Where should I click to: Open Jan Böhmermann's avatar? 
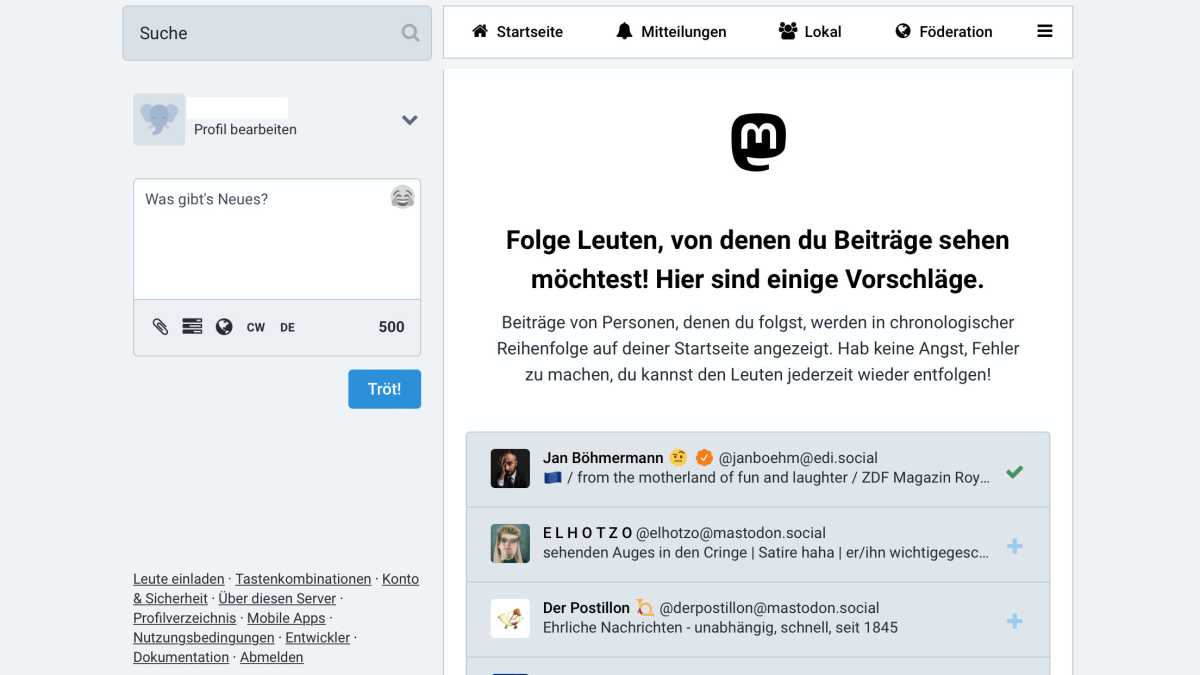click(x=510, y=468)
